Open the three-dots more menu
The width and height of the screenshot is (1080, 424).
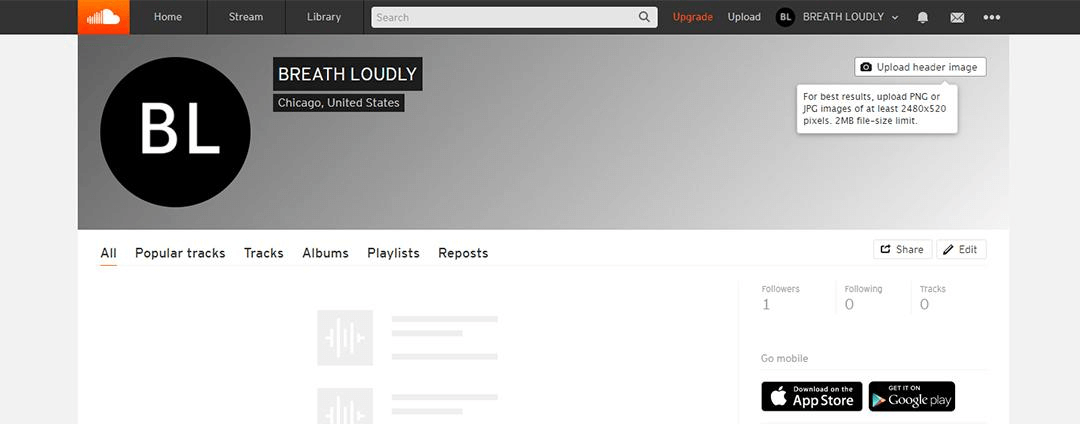point(991,17)
